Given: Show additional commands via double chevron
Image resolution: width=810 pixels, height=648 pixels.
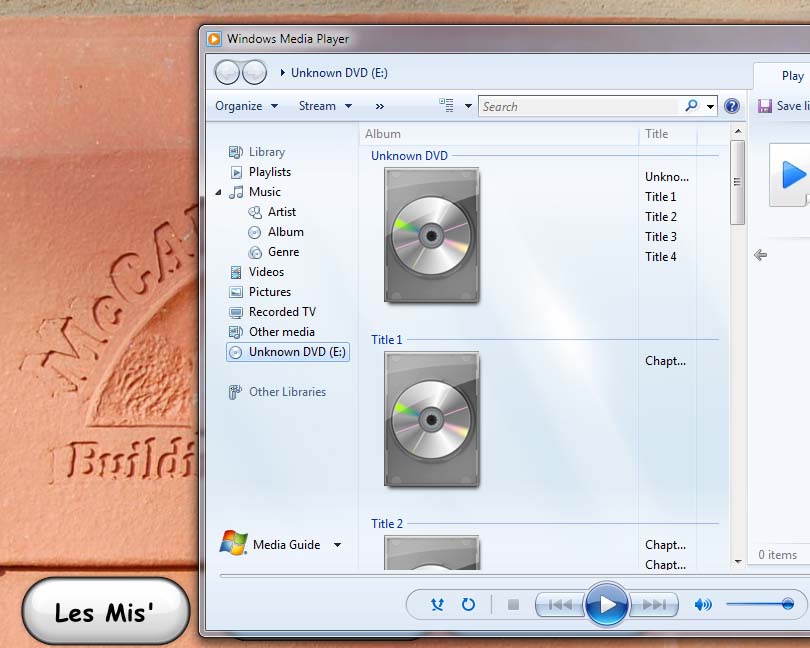Looking at the screenshot, I should pos(380,106).
